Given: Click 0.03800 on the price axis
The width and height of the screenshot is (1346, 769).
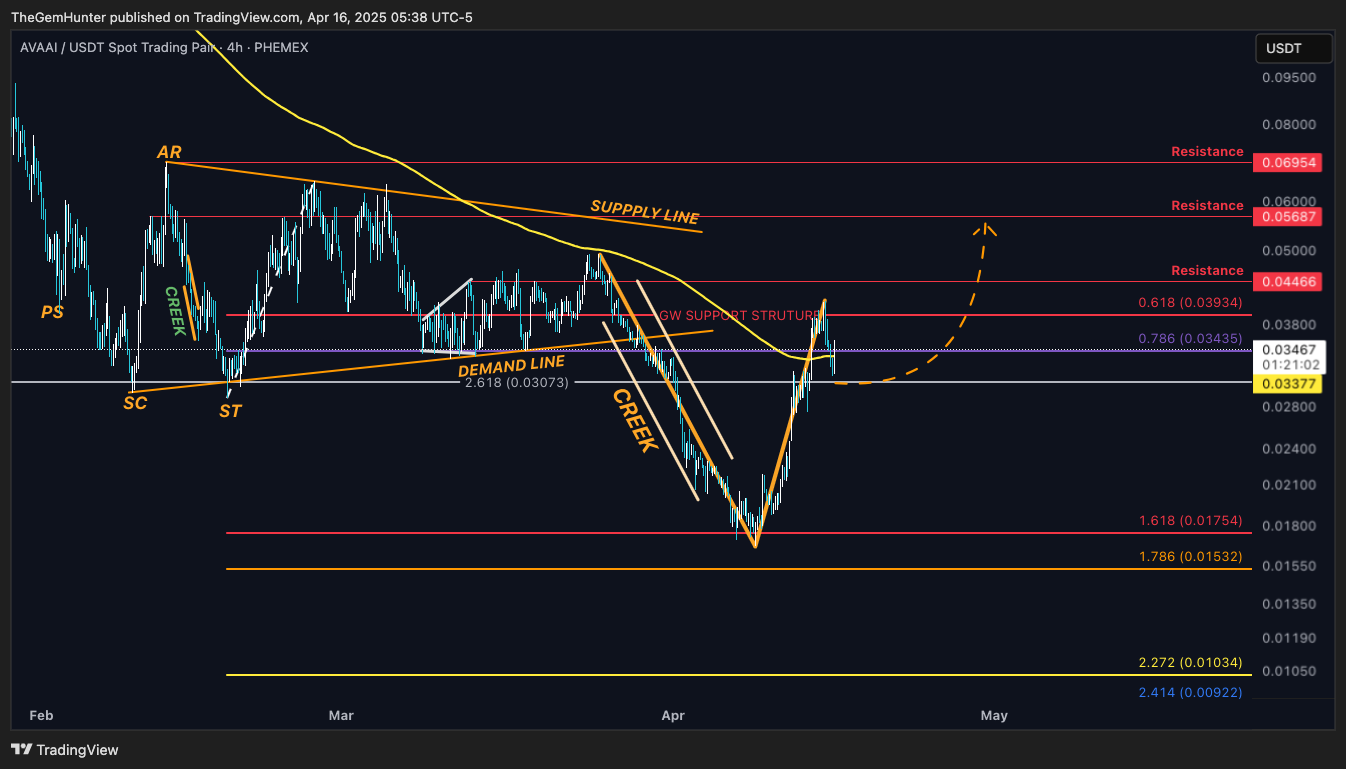Looking at the screenshot, I should point(1288,325).
